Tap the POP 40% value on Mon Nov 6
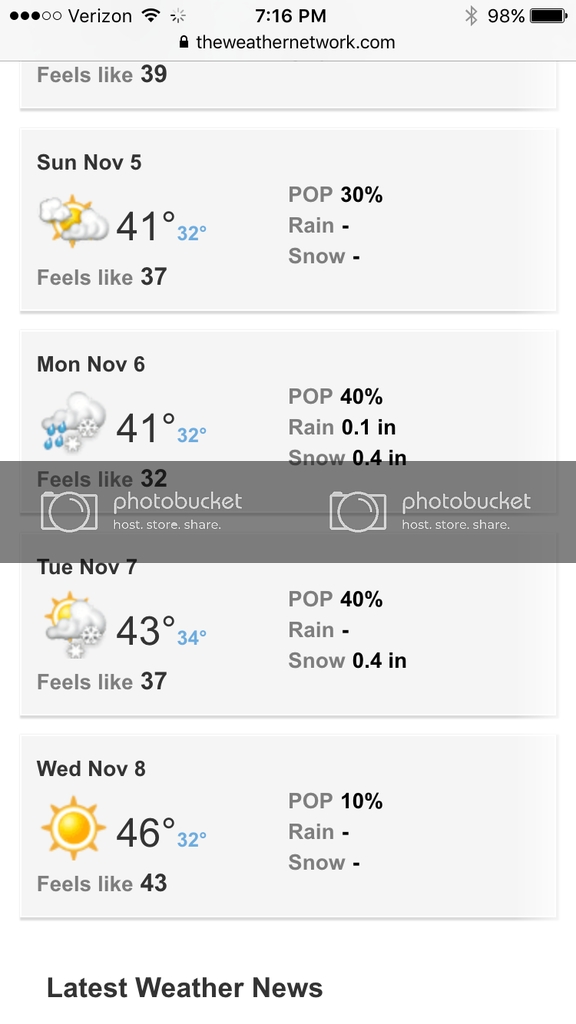The height and width of the screenshot is (1024, 576). [x=336, y=396]
